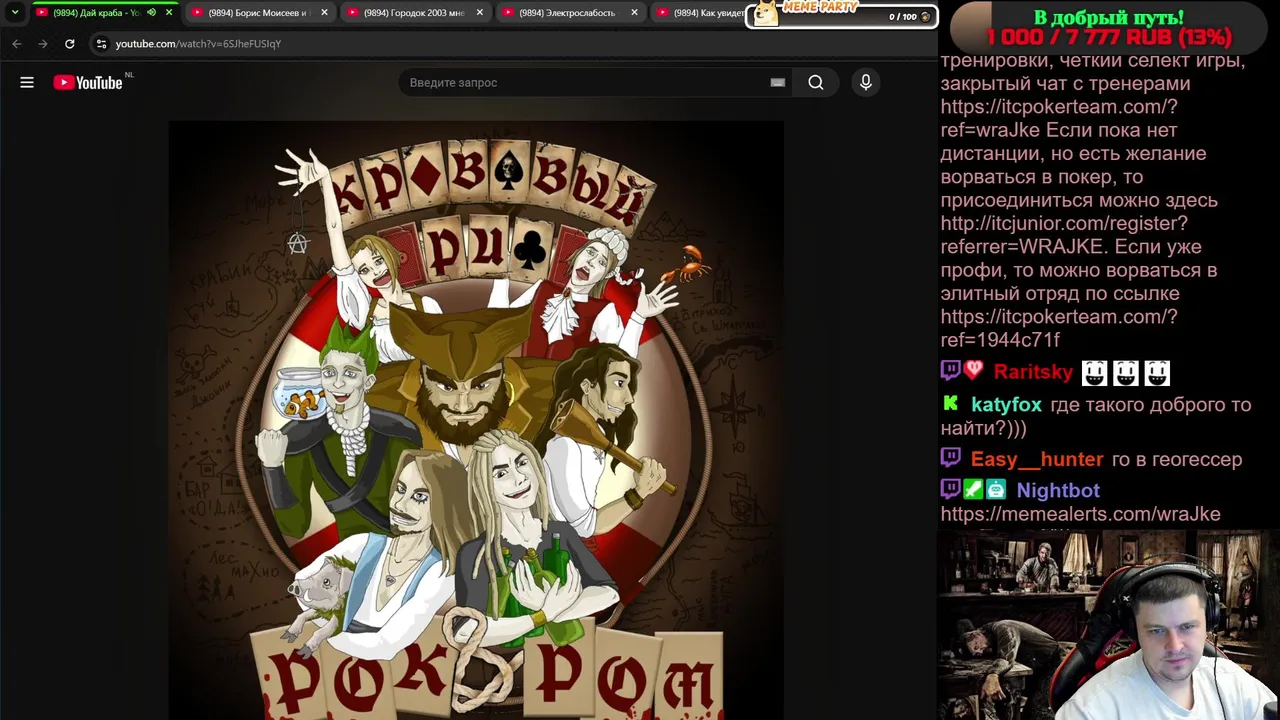Open site information icon in address bar

click(101, 44)
